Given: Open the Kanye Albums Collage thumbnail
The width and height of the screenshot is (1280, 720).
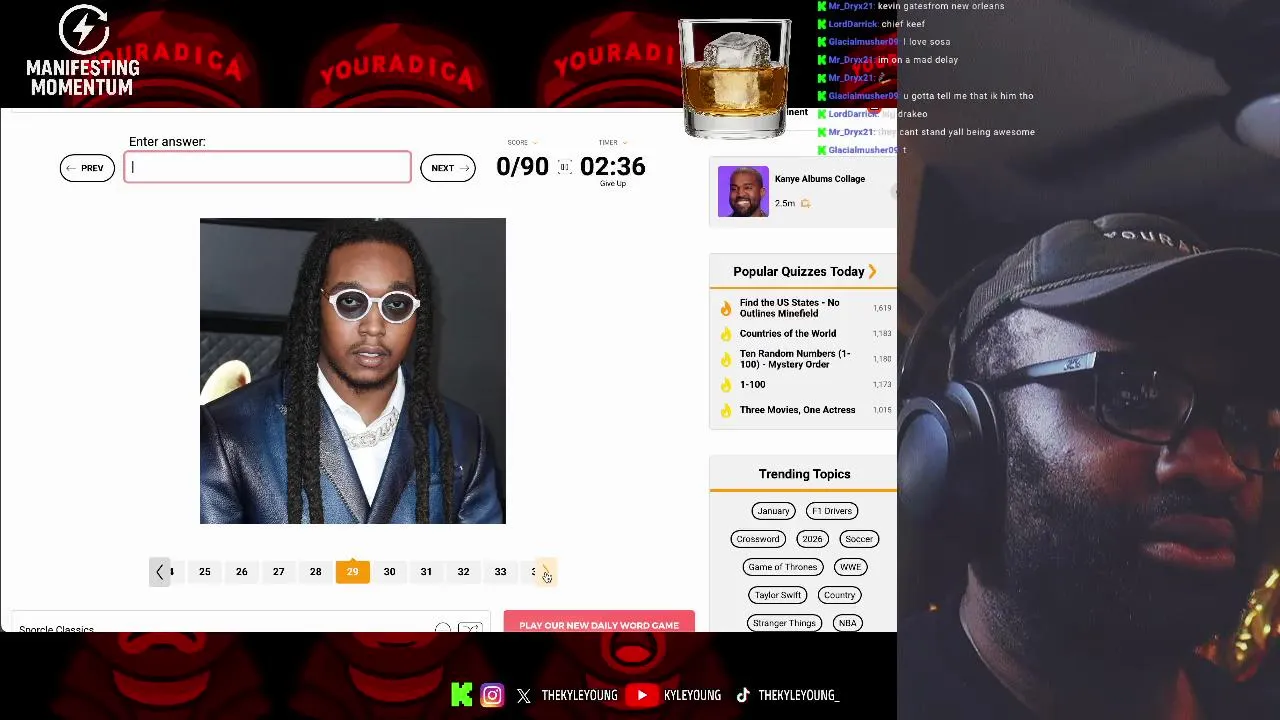Looking at the screenshot, I should click(743, 191).
